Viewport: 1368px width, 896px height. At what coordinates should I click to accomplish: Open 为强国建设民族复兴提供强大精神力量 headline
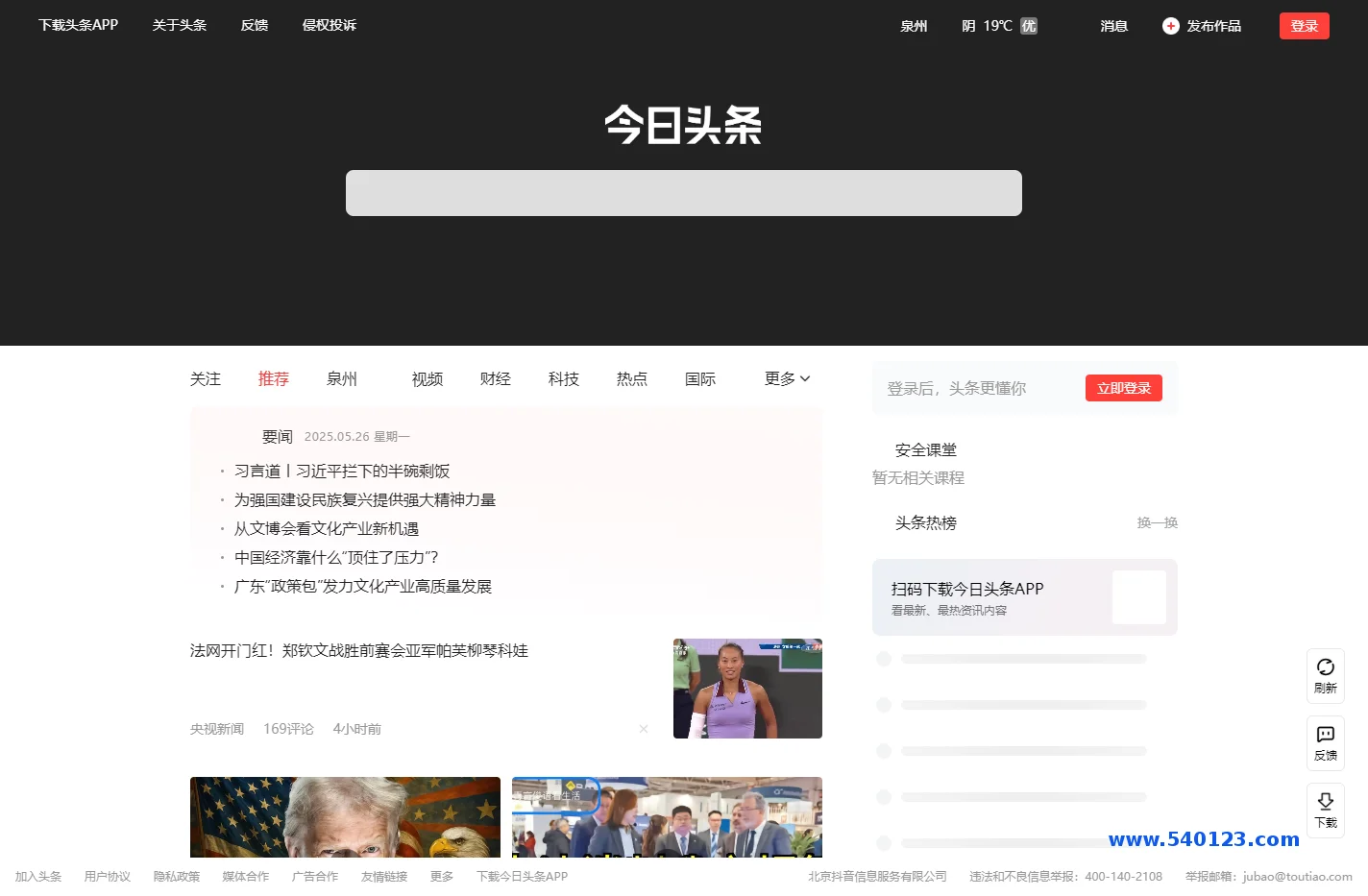pyautogui.click(x=365, y=499)
